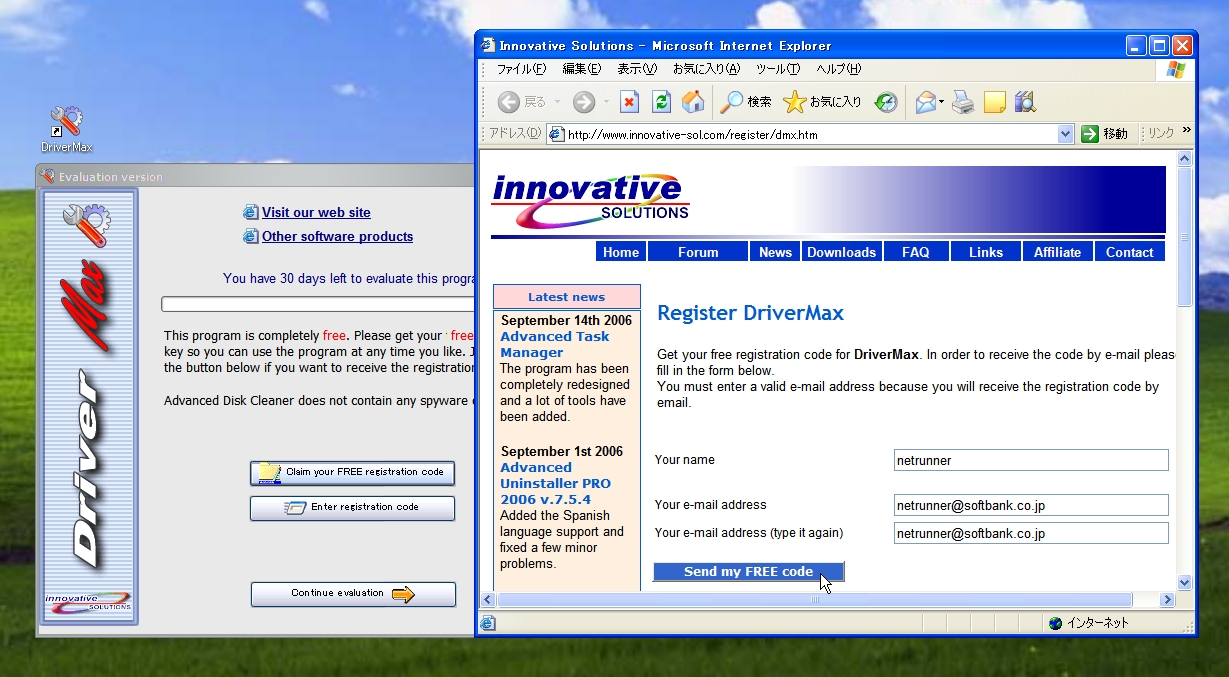Viewport: 1229px width, 677px height.
Task: Open the Links navigation tab
Action: 986,252
